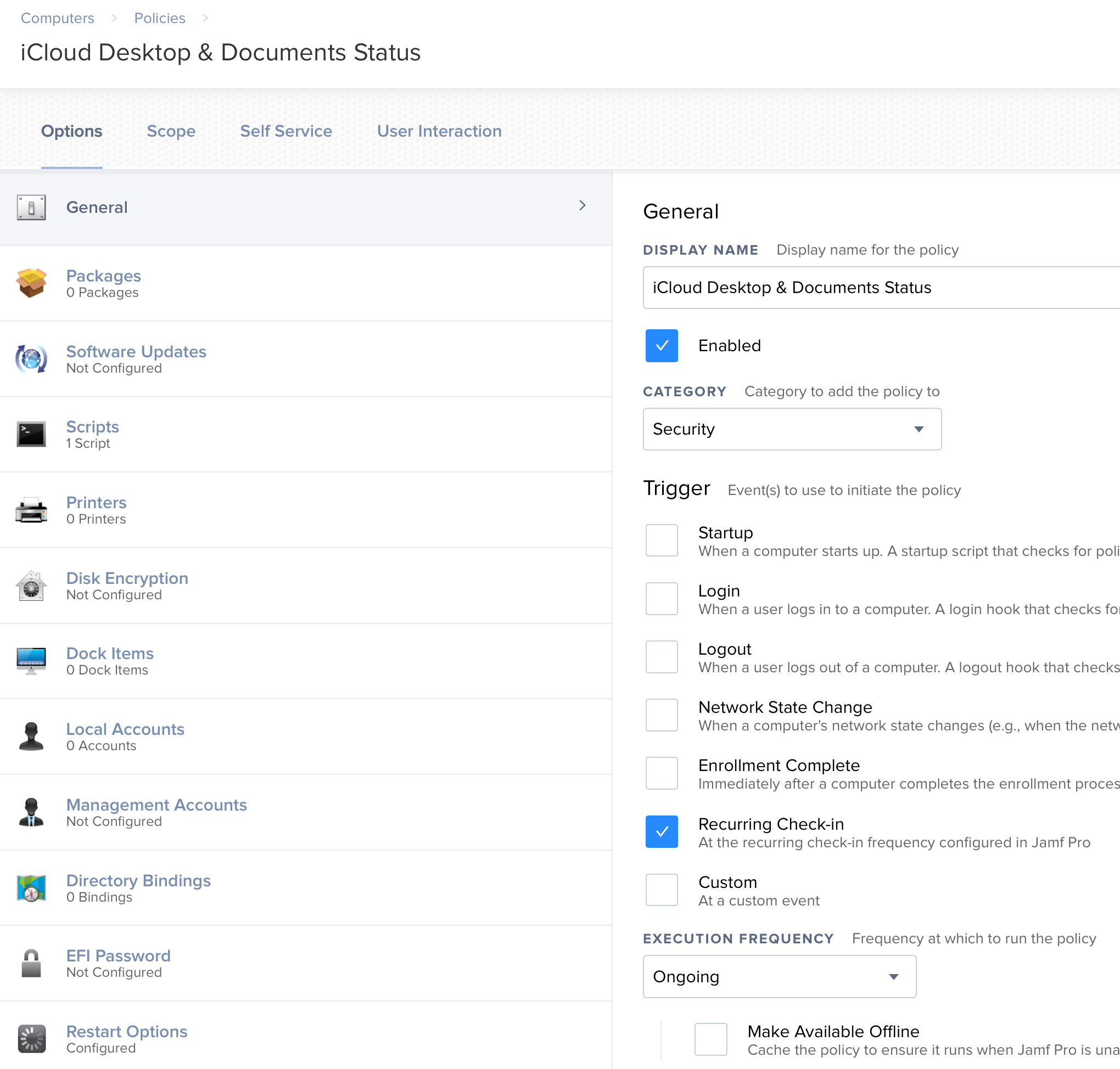Switch to the Scope tab

coord(171,131)
